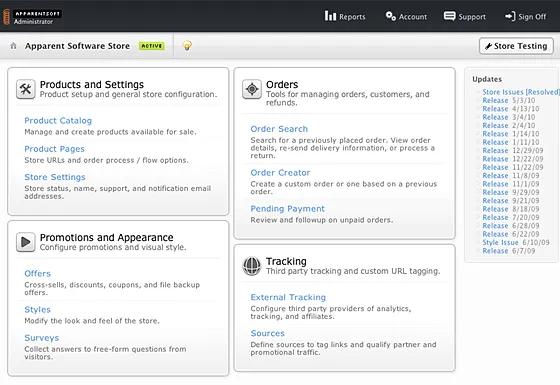Open Order Search link
The image size is (560, 385).
pyautogui.click(x=279, y=129)
